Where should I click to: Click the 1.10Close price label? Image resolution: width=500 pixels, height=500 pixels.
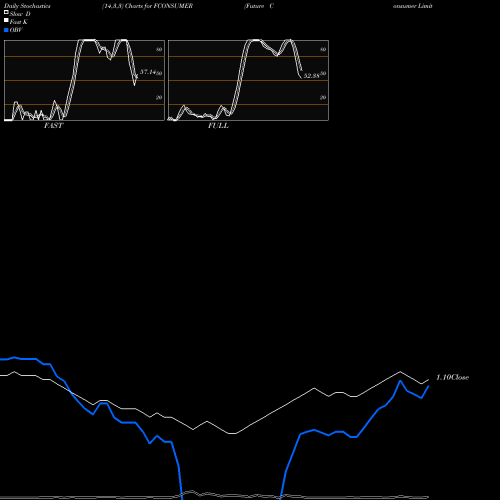click(x=452, y=377)
